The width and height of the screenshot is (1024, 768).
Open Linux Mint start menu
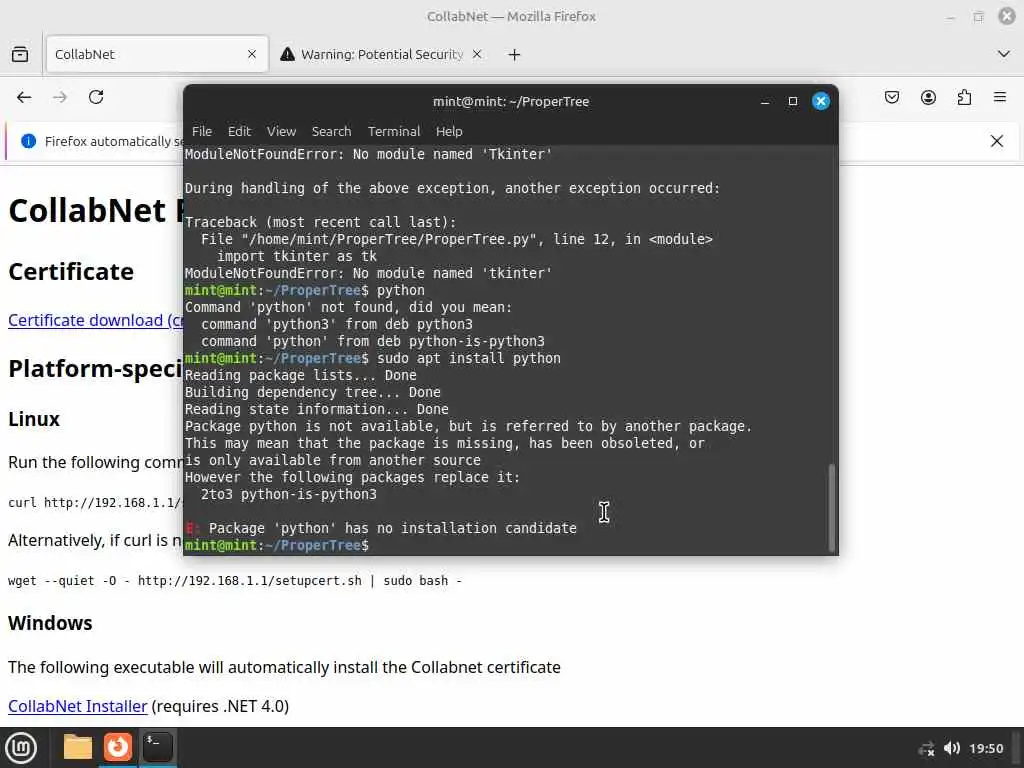(x=21, y=748)
